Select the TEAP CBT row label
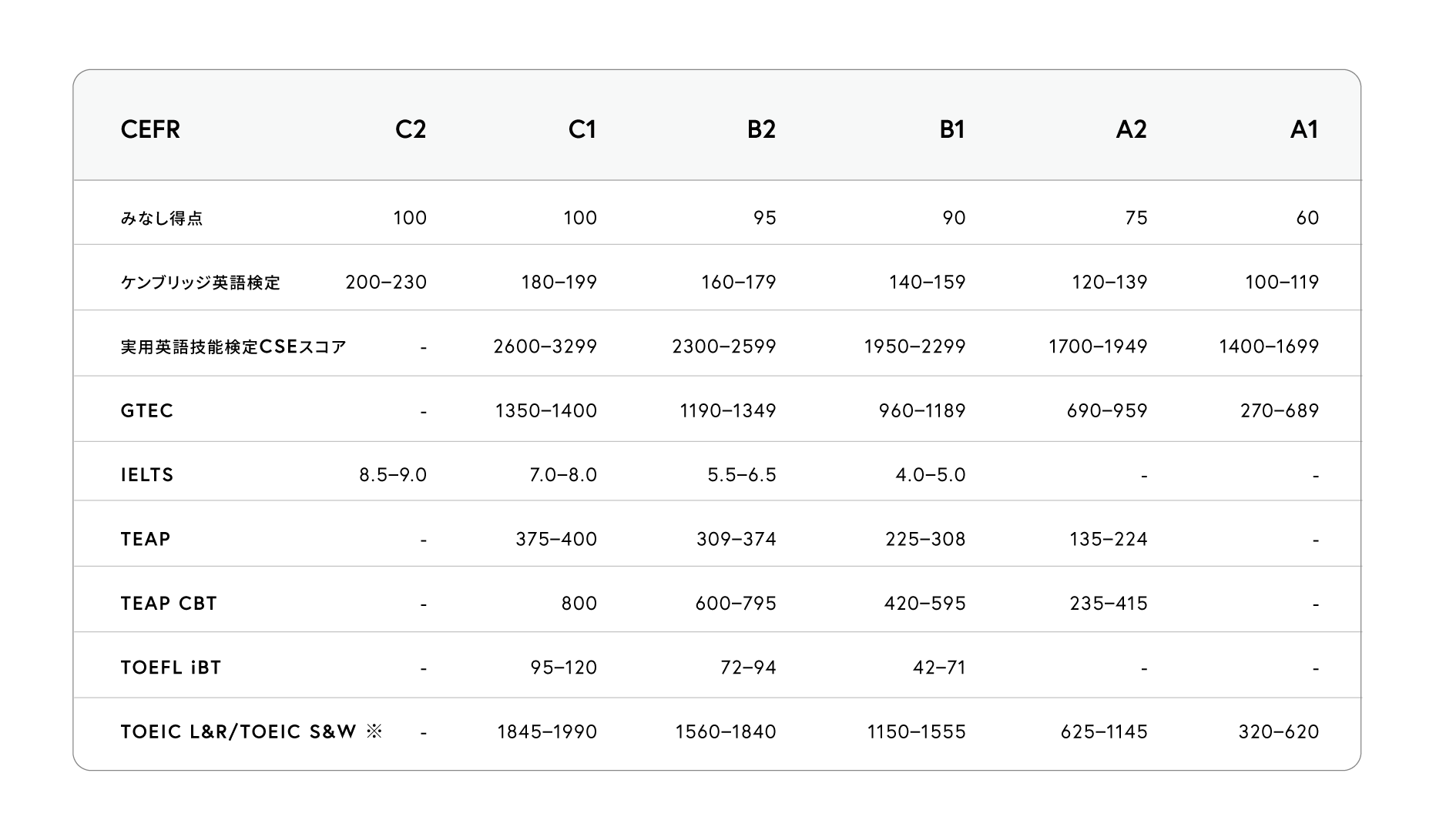 tap(169, 604)
